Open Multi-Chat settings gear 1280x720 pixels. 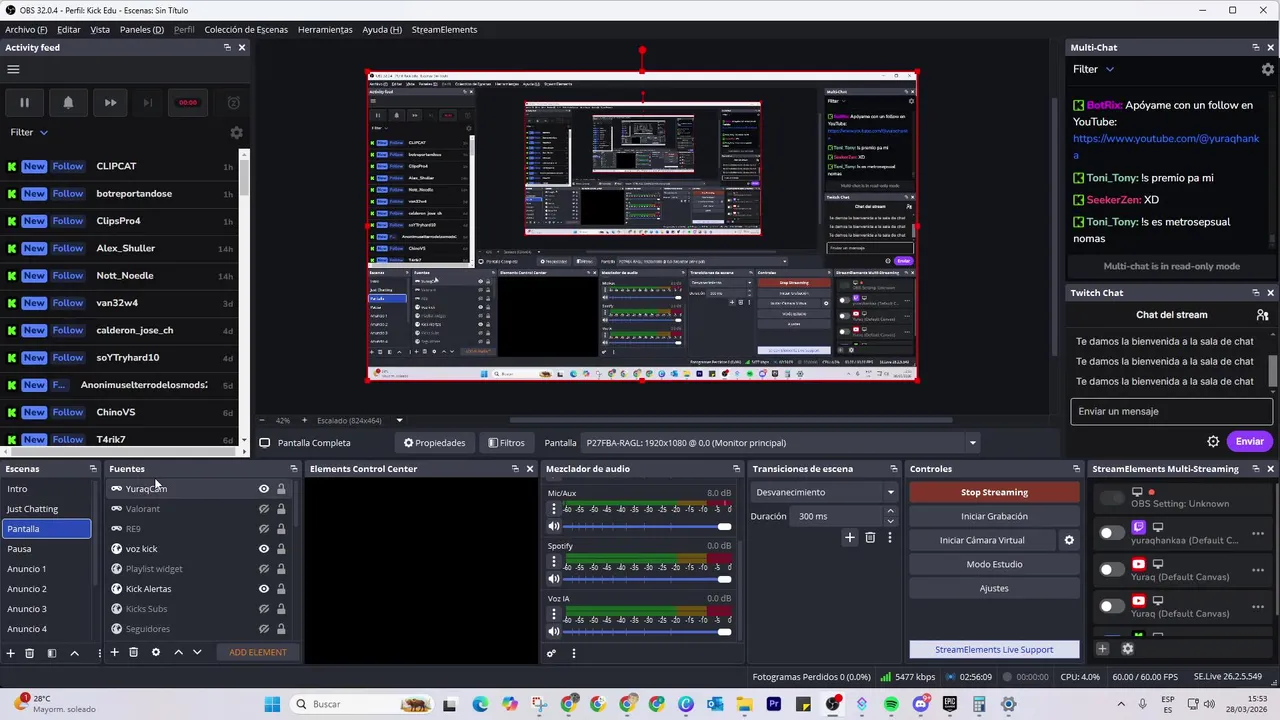pyautogui.click(x=1268, y=69)
